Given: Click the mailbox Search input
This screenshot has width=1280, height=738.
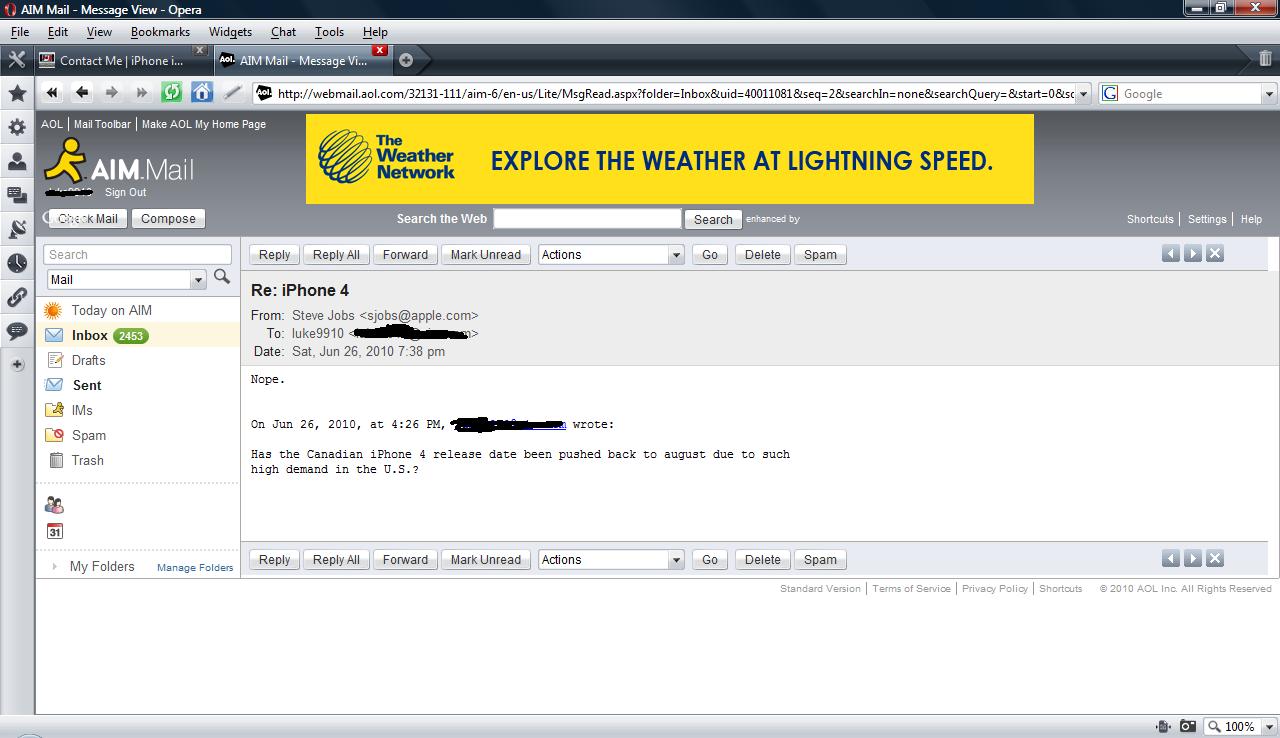Looking at the screenshot, I should 139,255.
